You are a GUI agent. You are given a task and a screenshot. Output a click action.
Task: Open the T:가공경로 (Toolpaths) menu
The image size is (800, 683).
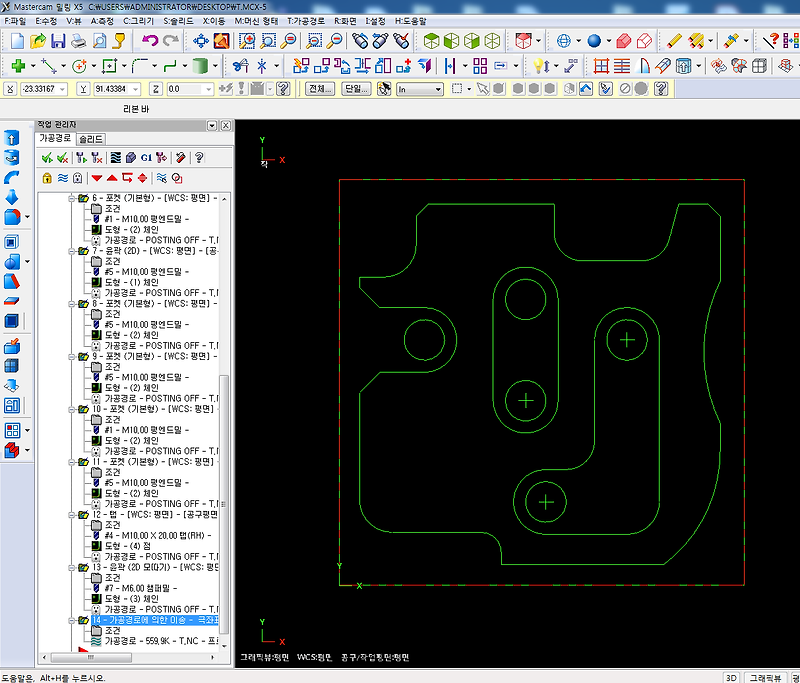(x=304, y=20)
